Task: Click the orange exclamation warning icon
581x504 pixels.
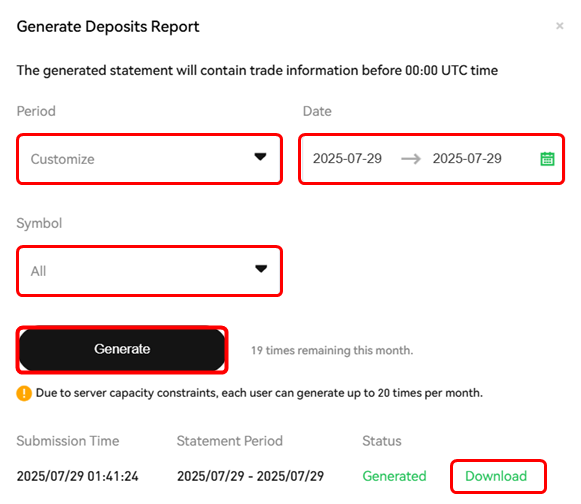Action: point(24,393)
